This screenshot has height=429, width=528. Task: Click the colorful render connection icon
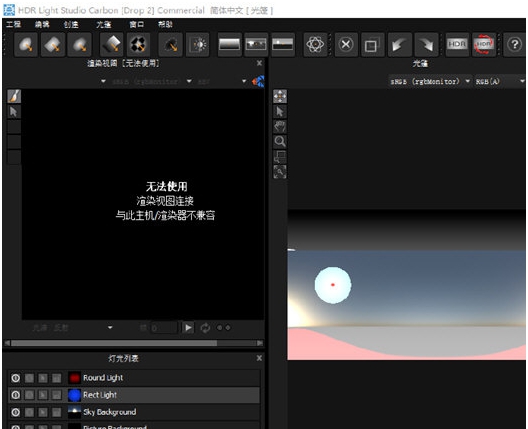click(x=258, y=81)
